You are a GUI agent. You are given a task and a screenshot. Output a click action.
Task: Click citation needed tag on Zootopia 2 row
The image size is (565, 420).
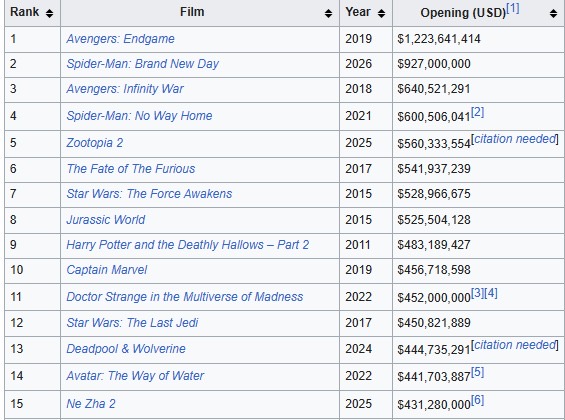515,139
